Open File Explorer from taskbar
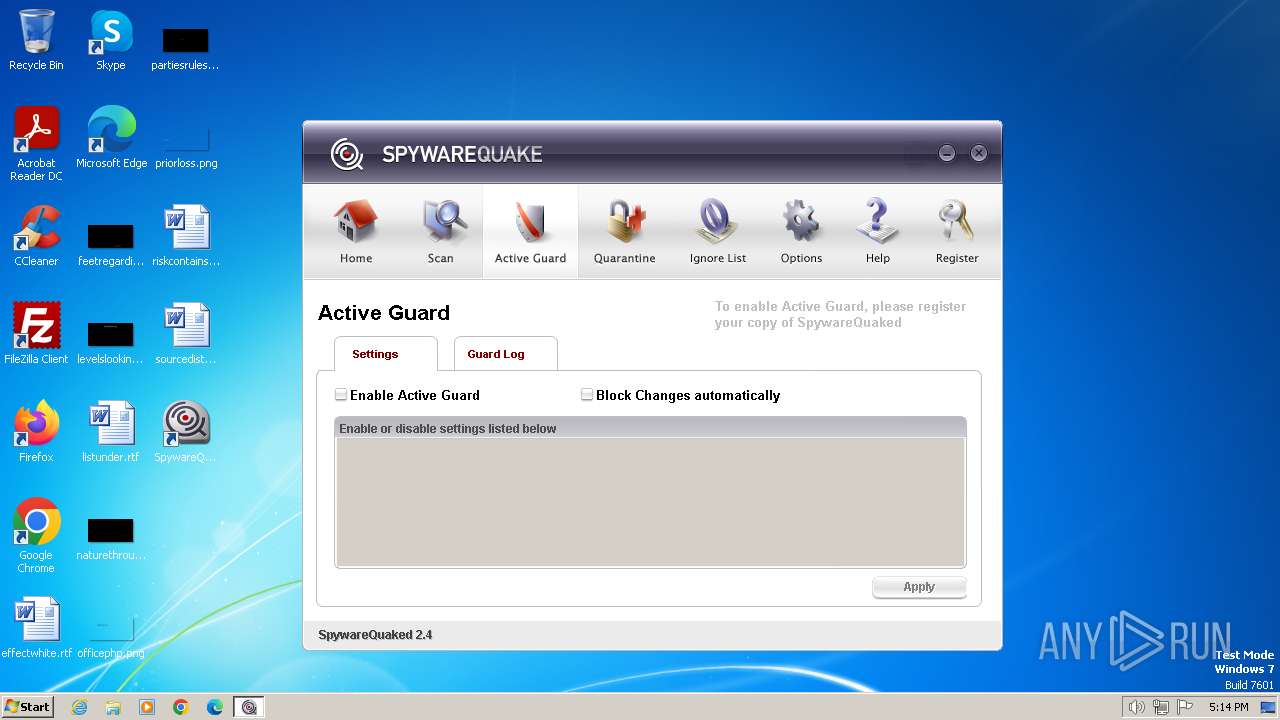Viewport: 1280px width, 720px height. [x=113, y=707]
